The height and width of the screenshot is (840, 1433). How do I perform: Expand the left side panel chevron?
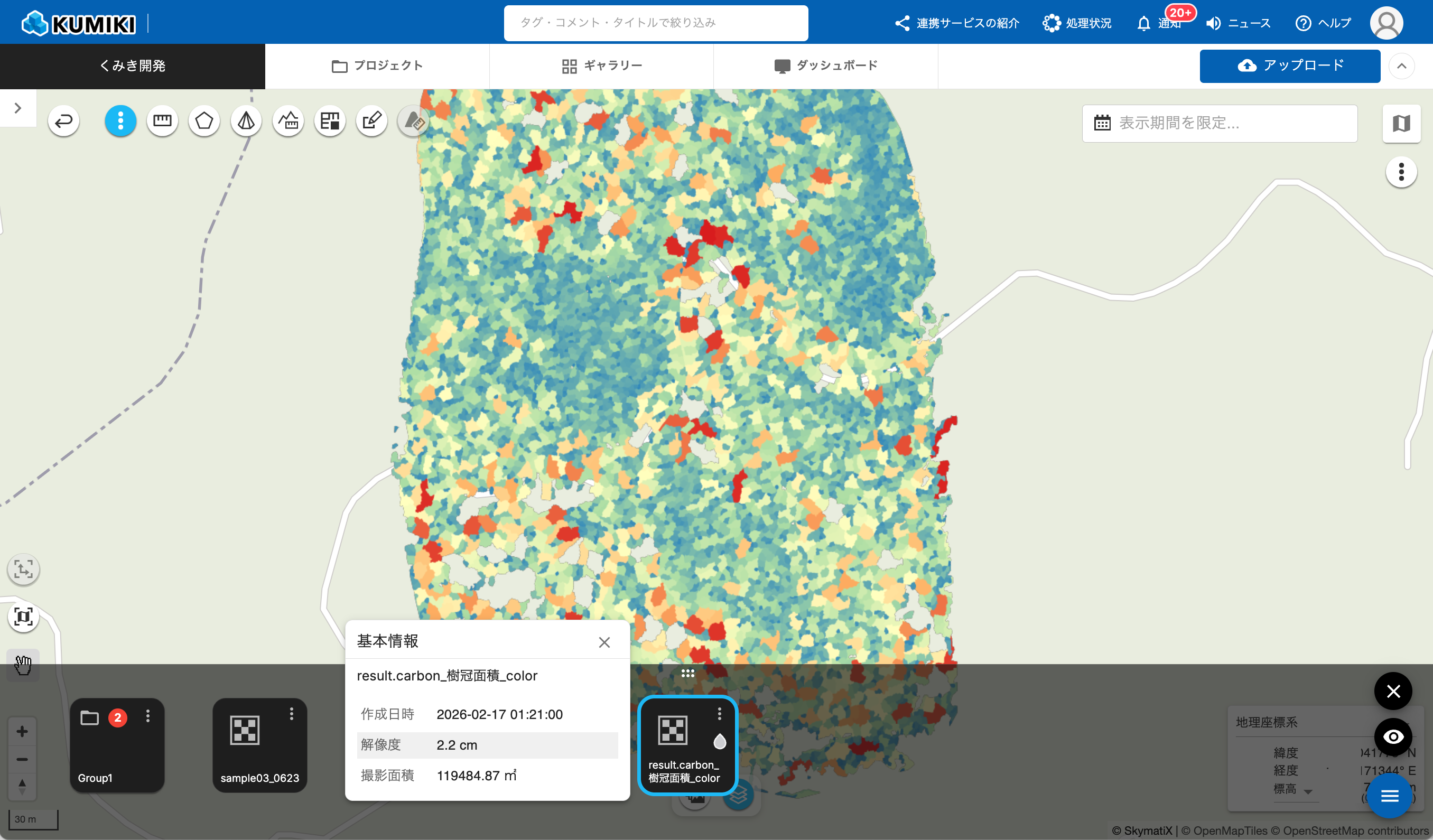point(17,108)
